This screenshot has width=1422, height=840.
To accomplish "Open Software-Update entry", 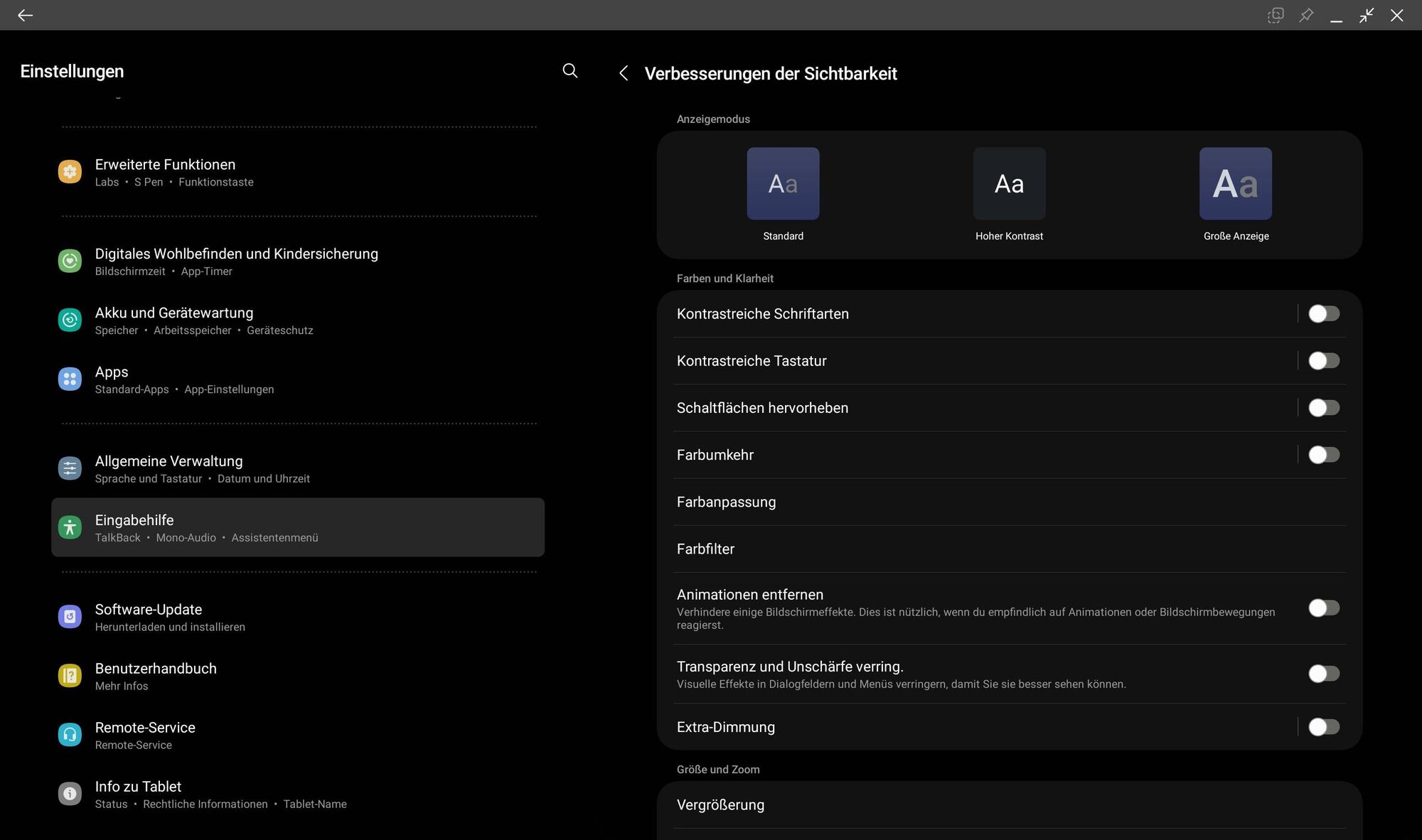I will [x=298, y=617].
